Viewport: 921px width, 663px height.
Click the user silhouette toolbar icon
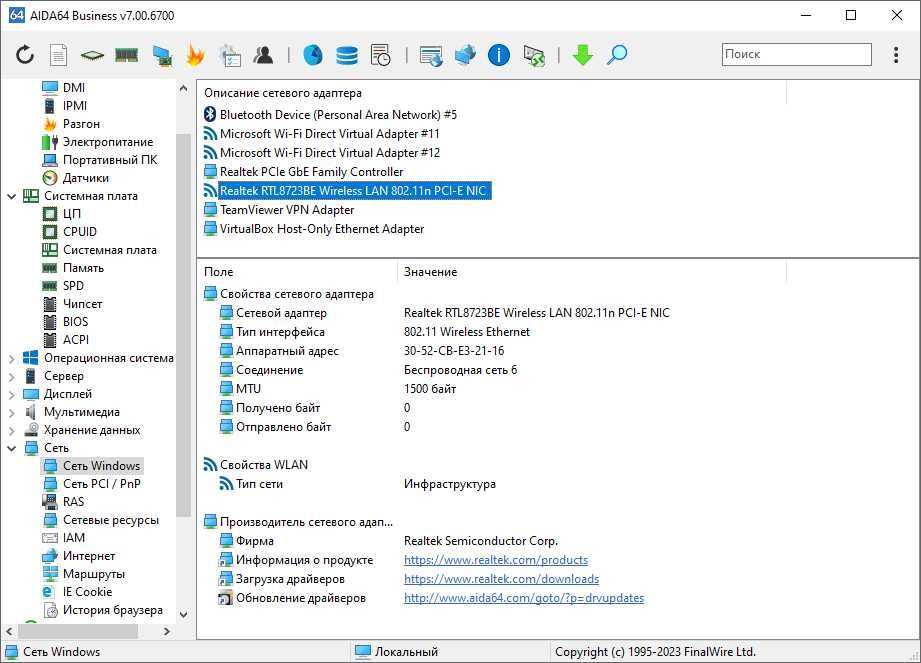[264, 55]
